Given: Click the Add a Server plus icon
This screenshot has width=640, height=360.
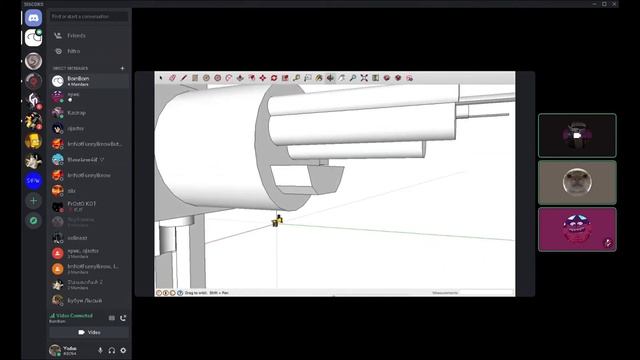Looking at the screenshot, I should pyautogui.click(x=33, y=201).
